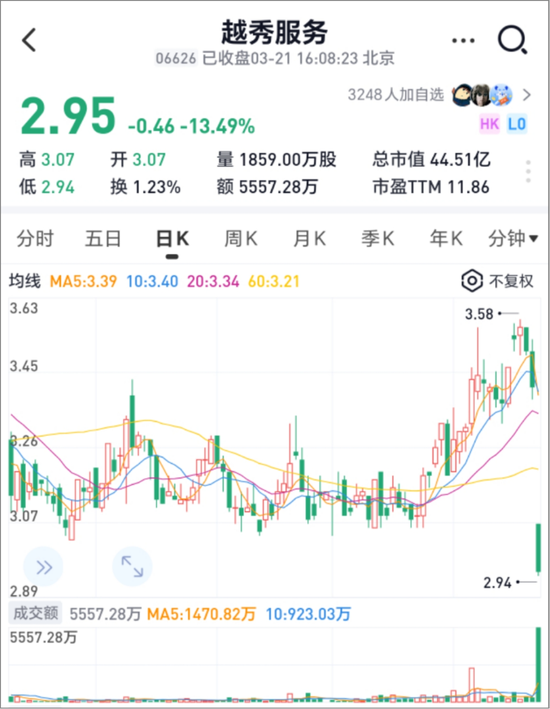This screenshot has height=709, width=550.
Task: Open the three-dot more options menu
Action: [463, 41]
